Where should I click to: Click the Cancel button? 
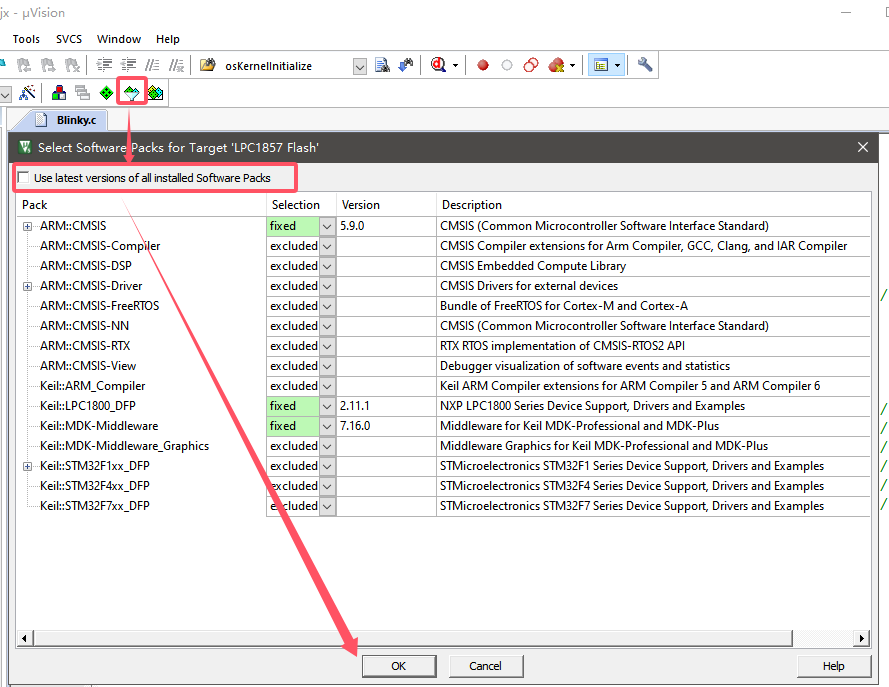pyautogui.click(x=485, y=665)
